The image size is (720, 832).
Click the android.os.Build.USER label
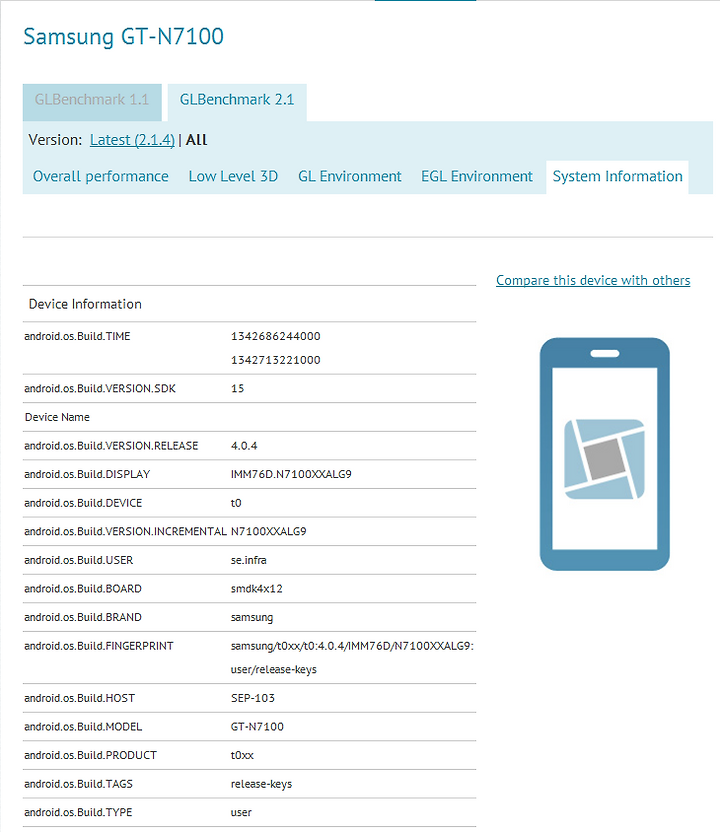tap(79, 560)
